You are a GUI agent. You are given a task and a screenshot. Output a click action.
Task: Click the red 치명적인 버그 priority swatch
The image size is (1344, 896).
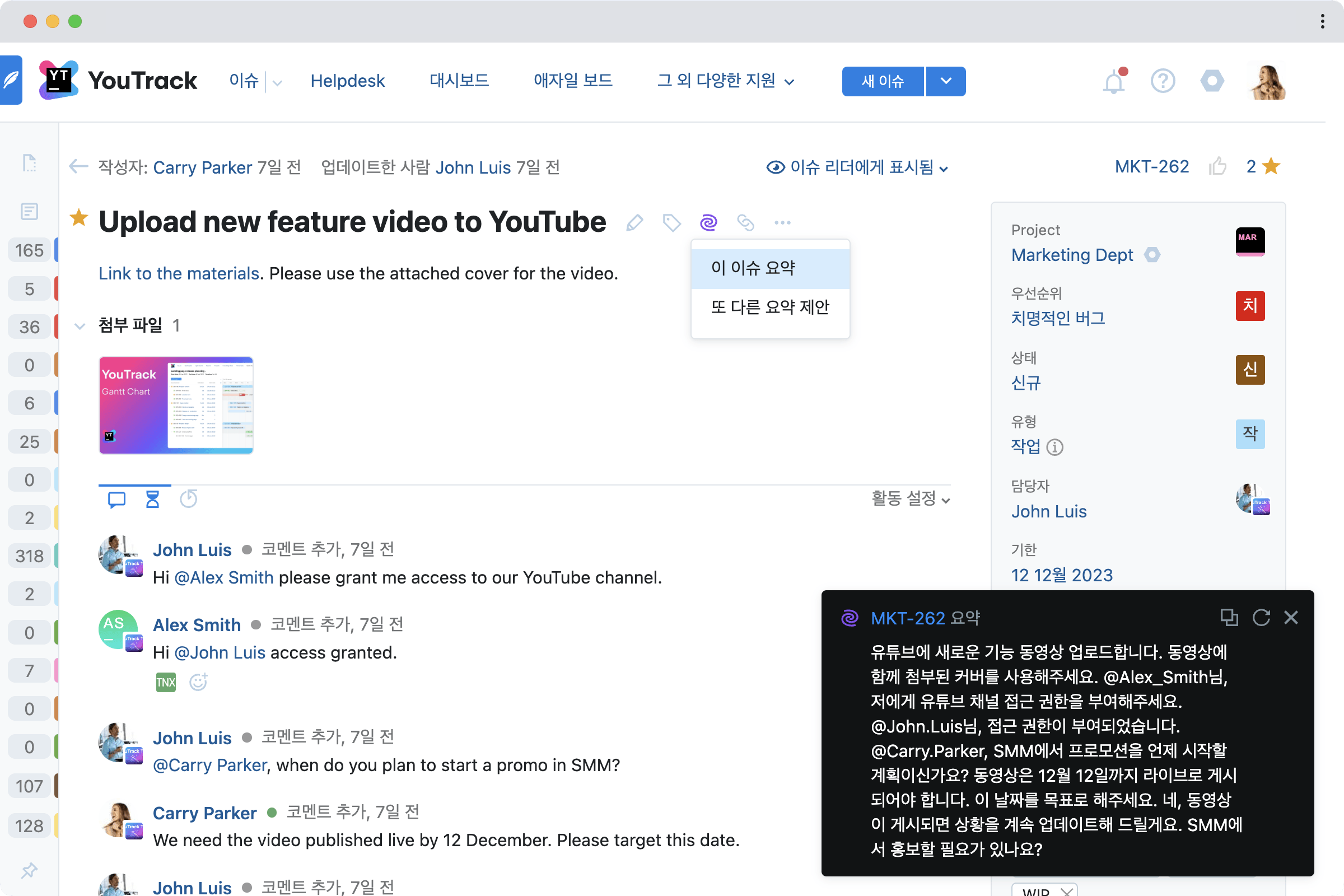coord(1250,306)
